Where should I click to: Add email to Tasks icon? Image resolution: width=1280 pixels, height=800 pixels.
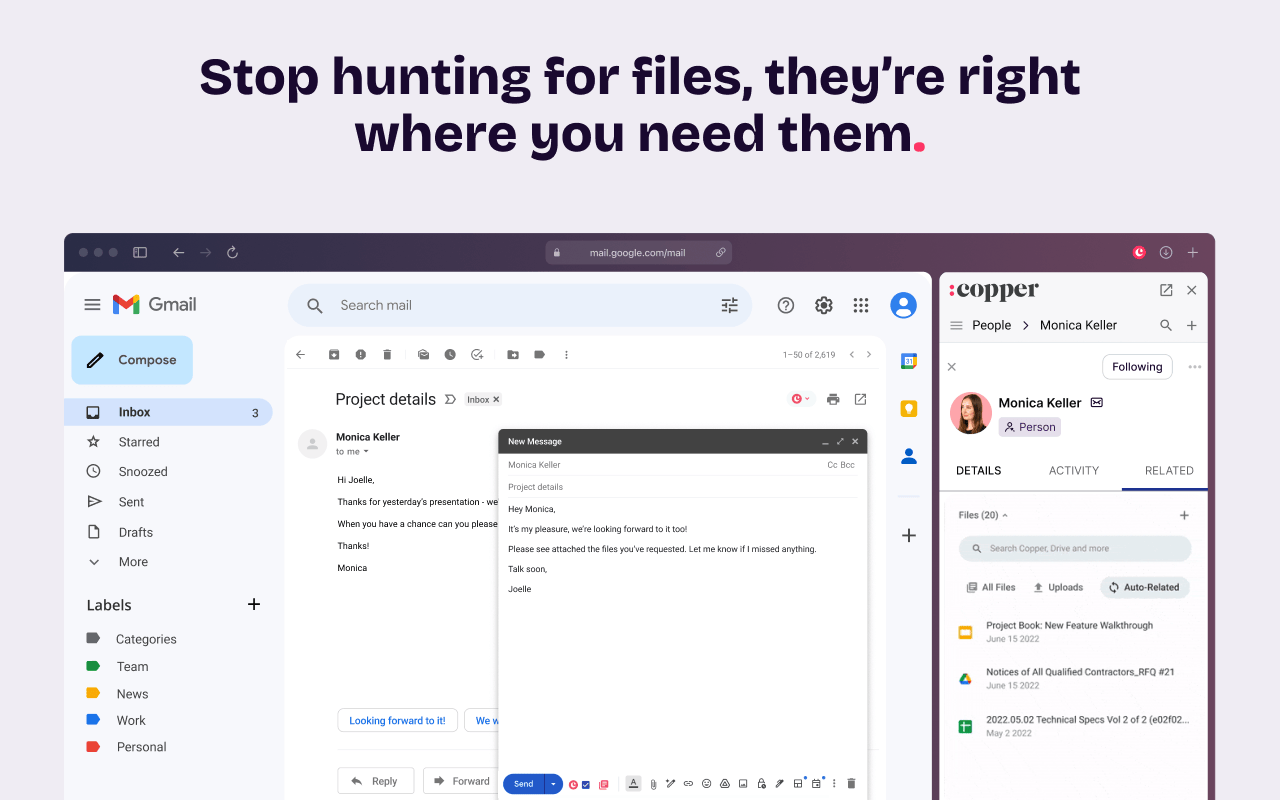(477, 354)
